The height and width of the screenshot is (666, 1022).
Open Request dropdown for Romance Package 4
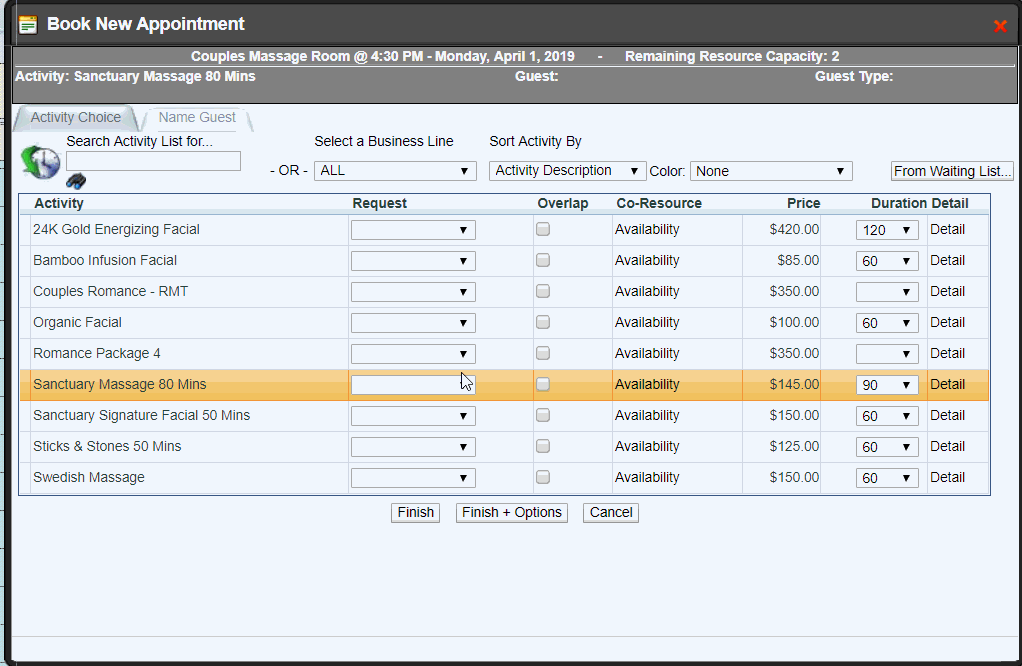pos(413,354)
